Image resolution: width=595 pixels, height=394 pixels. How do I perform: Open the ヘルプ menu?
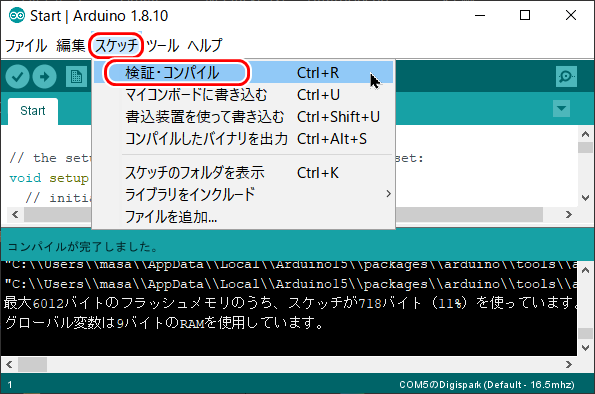[x=205, y=46]
